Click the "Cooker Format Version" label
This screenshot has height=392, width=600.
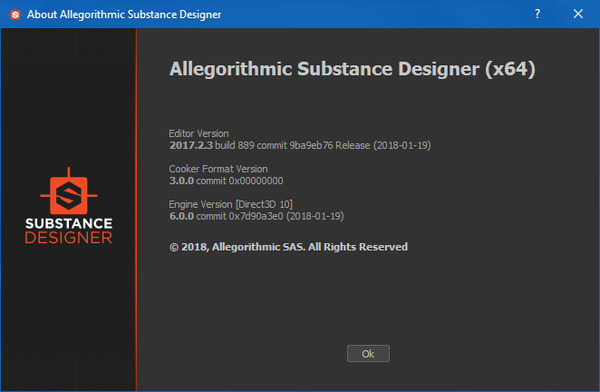[218, 169]
